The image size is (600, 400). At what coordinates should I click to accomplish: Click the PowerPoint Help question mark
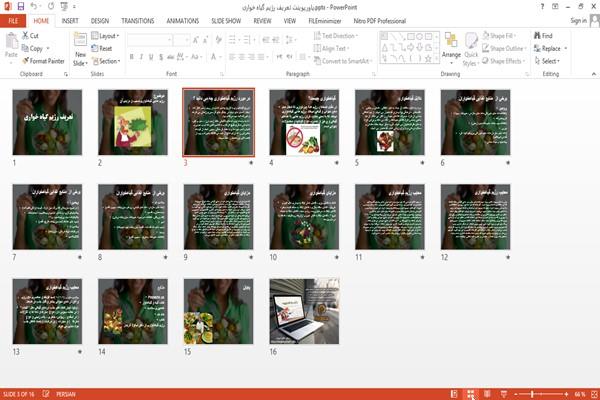pyautogui.click(x=542, y=7)
